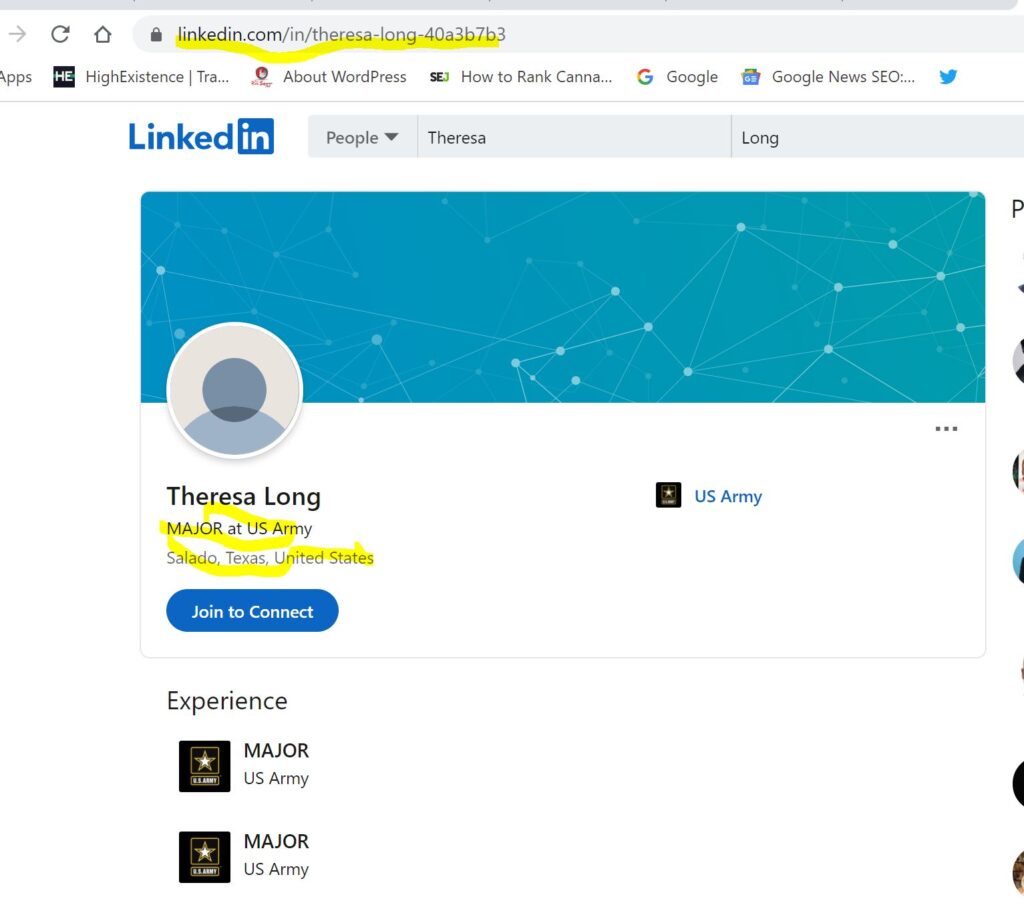Open the Google bookmark
This screenshot has height=905, width=1024.
coord(677,76)
